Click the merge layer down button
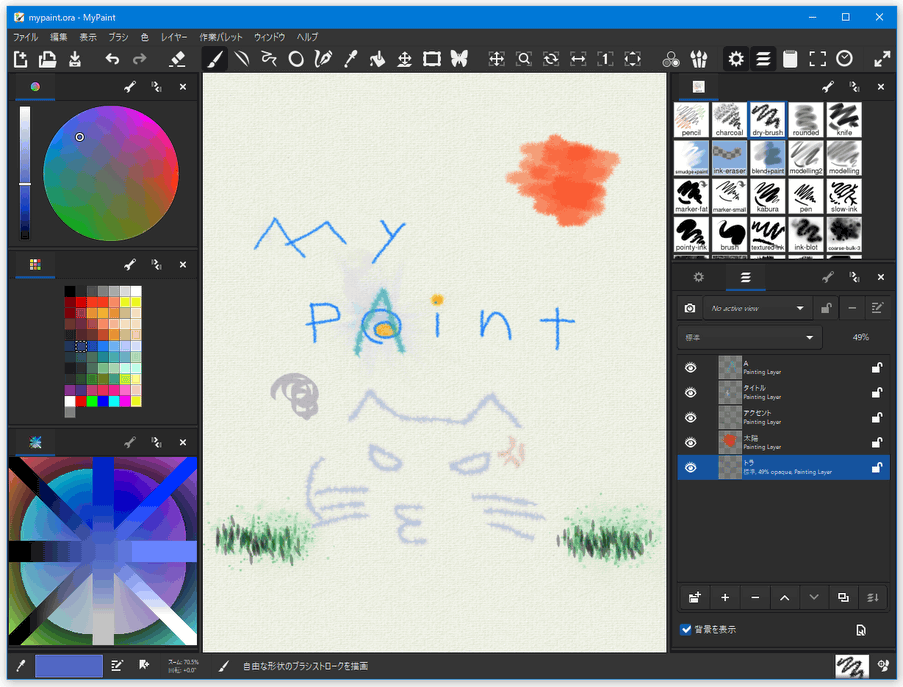This screenshot has width=903, height=687. pyautogui.click(x=873, y=598)
